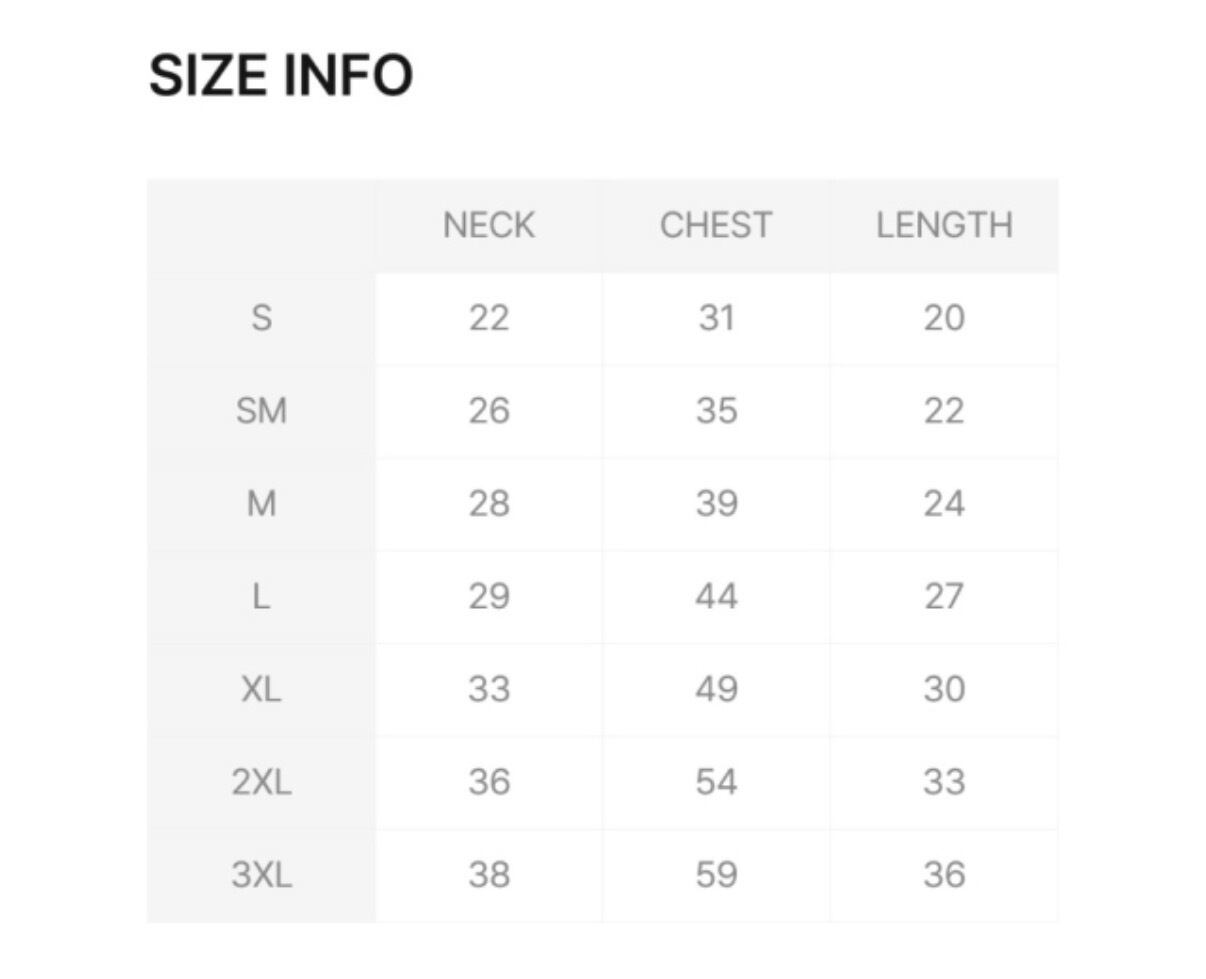This screenshot has width=1206, height=979.
Task: Select length value 20 in S row
Action: tap(944, 318)
